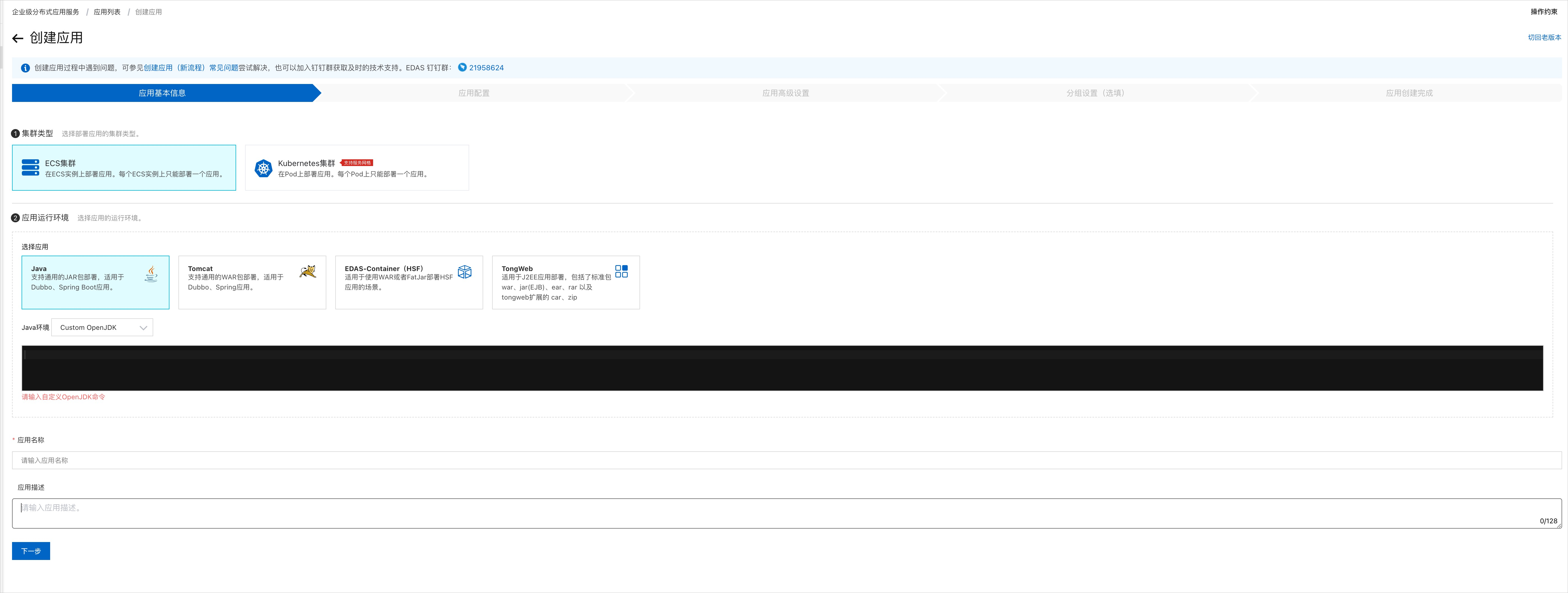The image size is (1568, 593).
Task: Select the Kubernetes集群 cluster type card
Action: (357, 168)
